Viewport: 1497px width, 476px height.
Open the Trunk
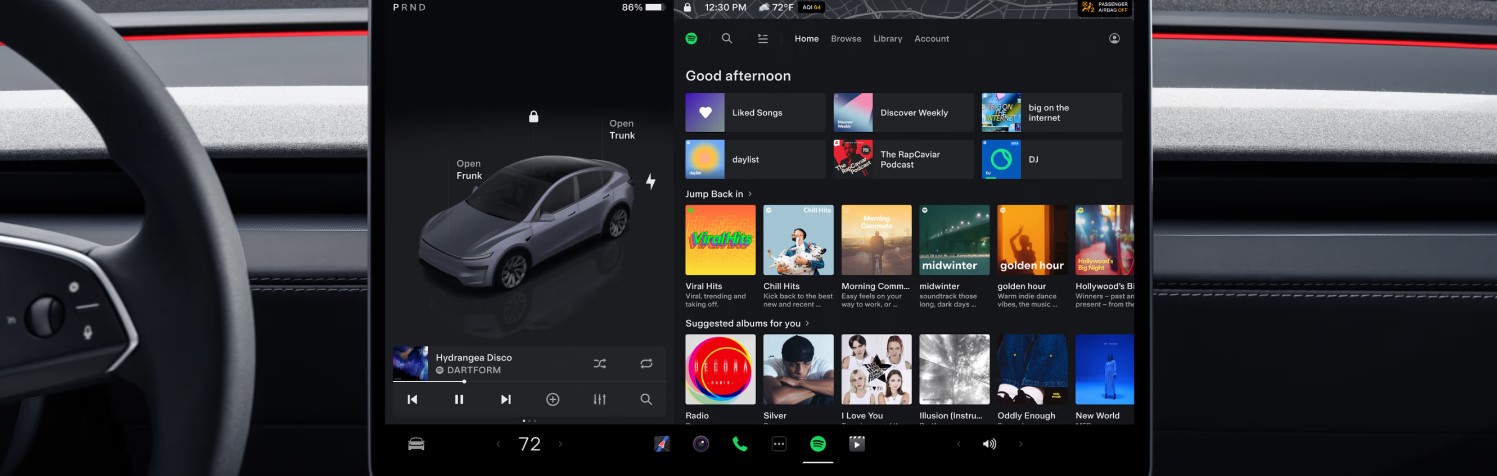622,130
